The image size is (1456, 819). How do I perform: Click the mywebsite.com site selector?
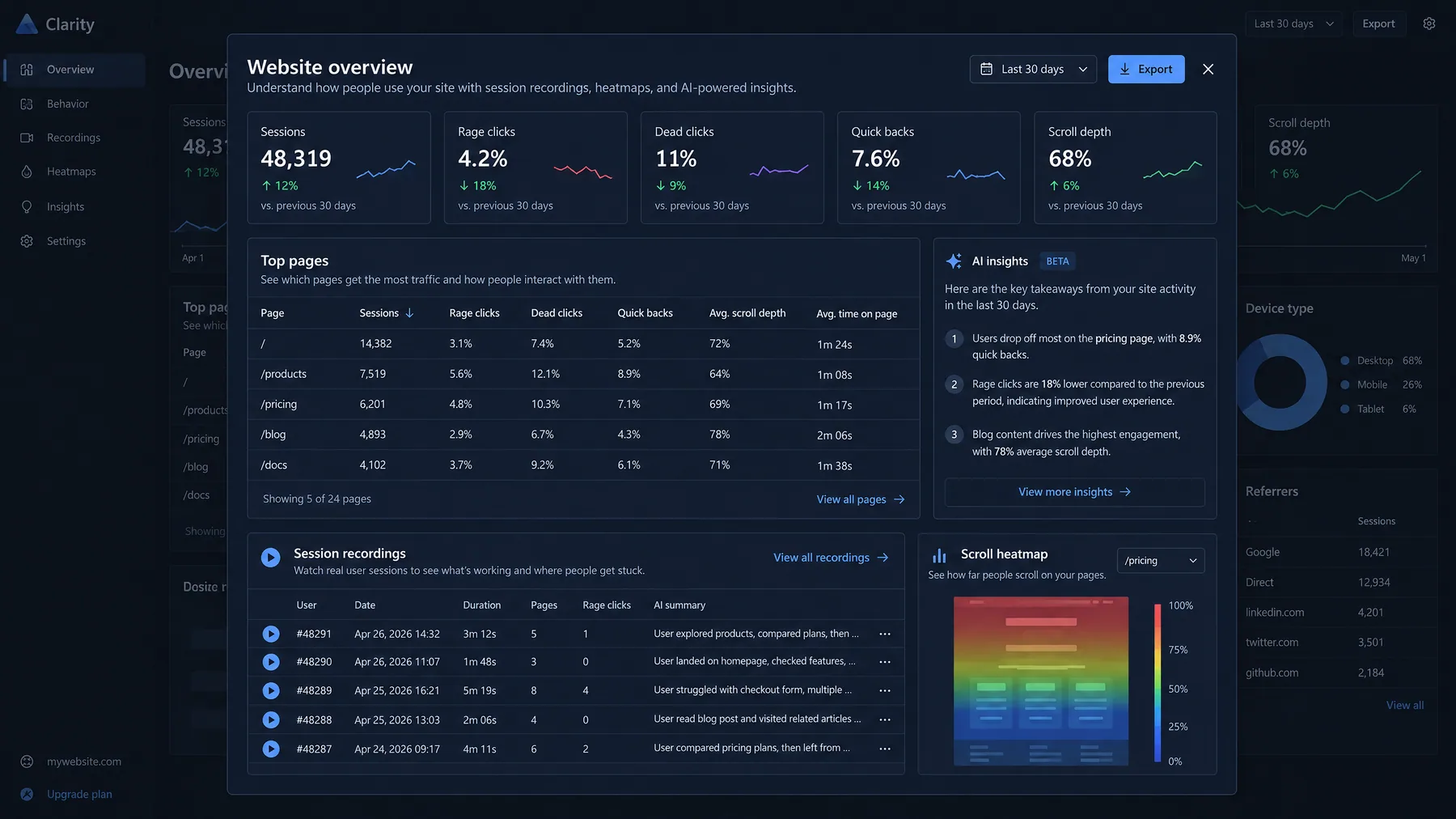[x=73, y=762]
